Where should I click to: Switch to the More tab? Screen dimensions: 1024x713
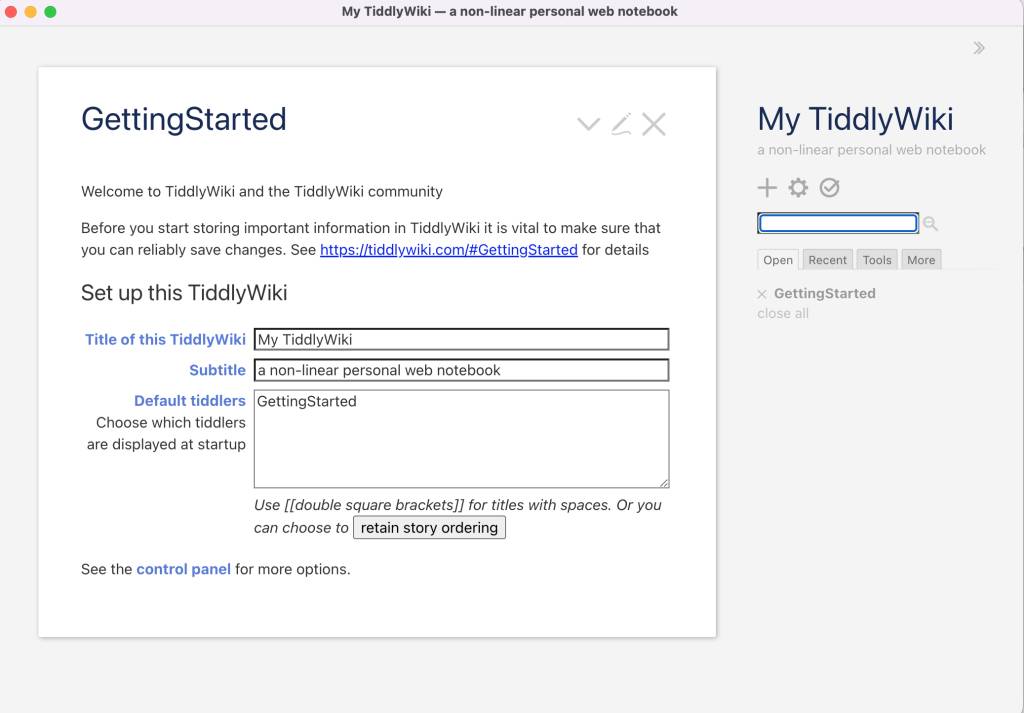click(921, 260)
